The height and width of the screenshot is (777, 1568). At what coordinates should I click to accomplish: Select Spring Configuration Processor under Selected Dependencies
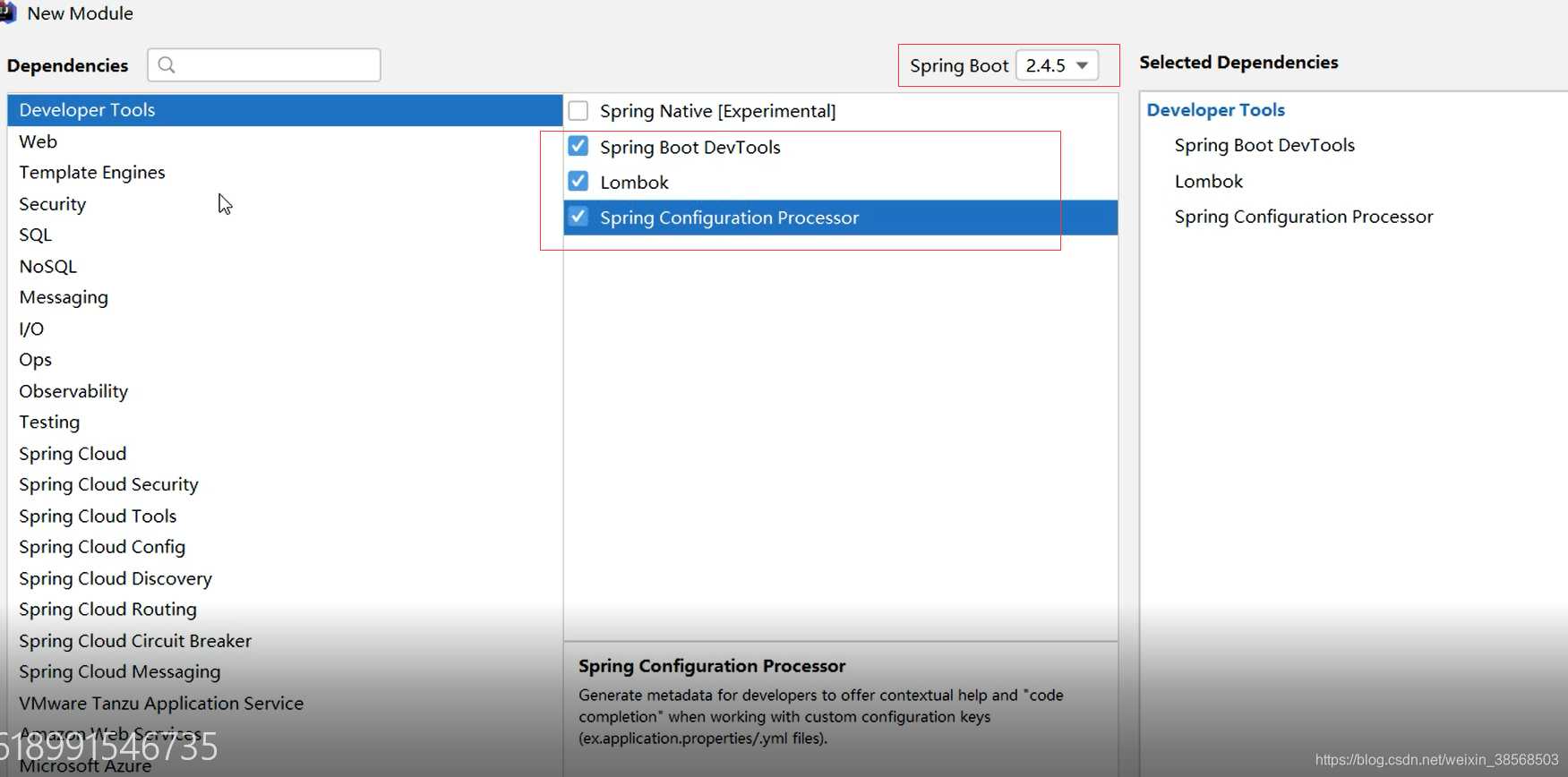coord(1304,217)
